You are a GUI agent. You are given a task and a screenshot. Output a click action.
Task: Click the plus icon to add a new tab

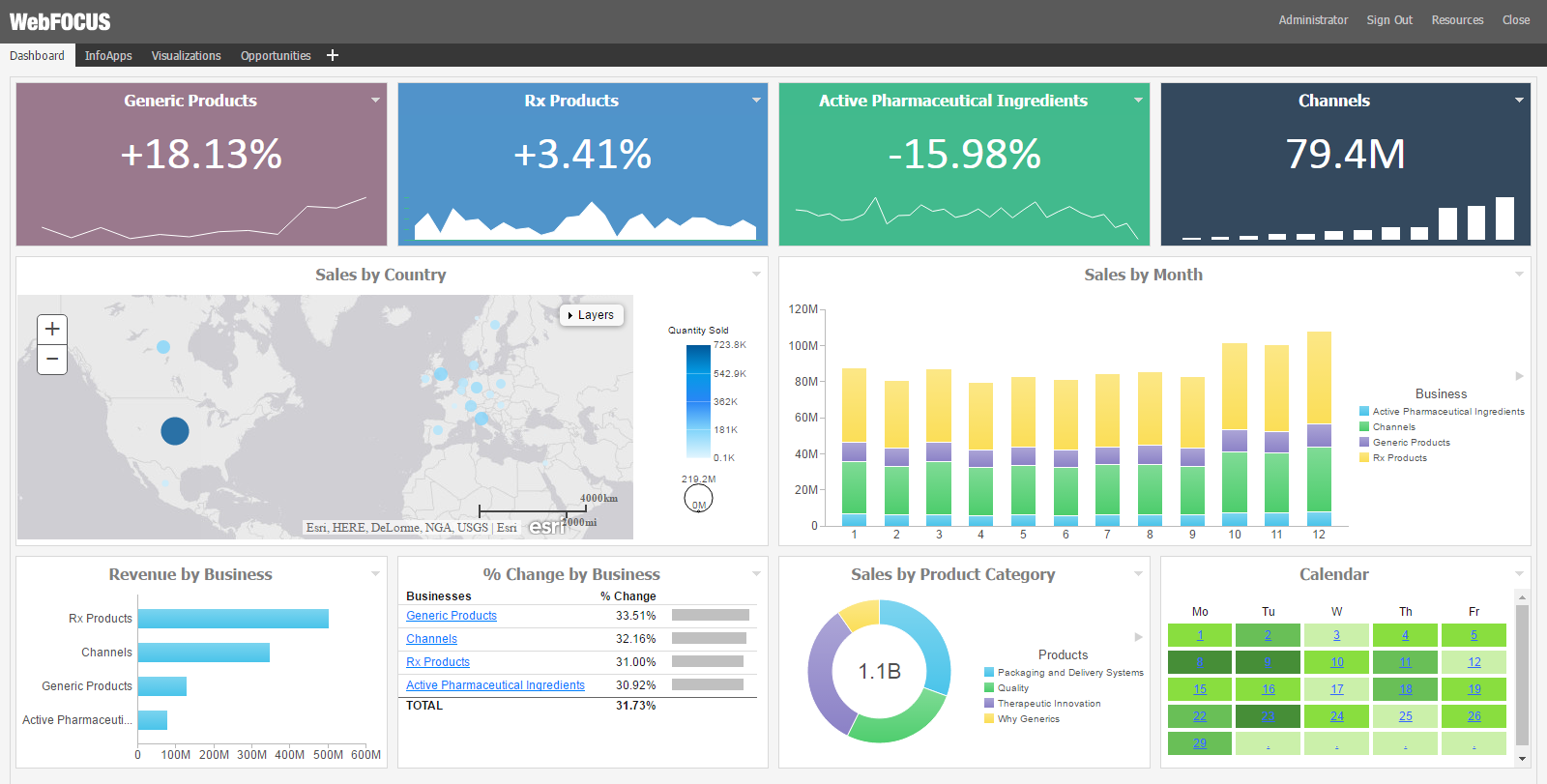click(x=333, y=55)
